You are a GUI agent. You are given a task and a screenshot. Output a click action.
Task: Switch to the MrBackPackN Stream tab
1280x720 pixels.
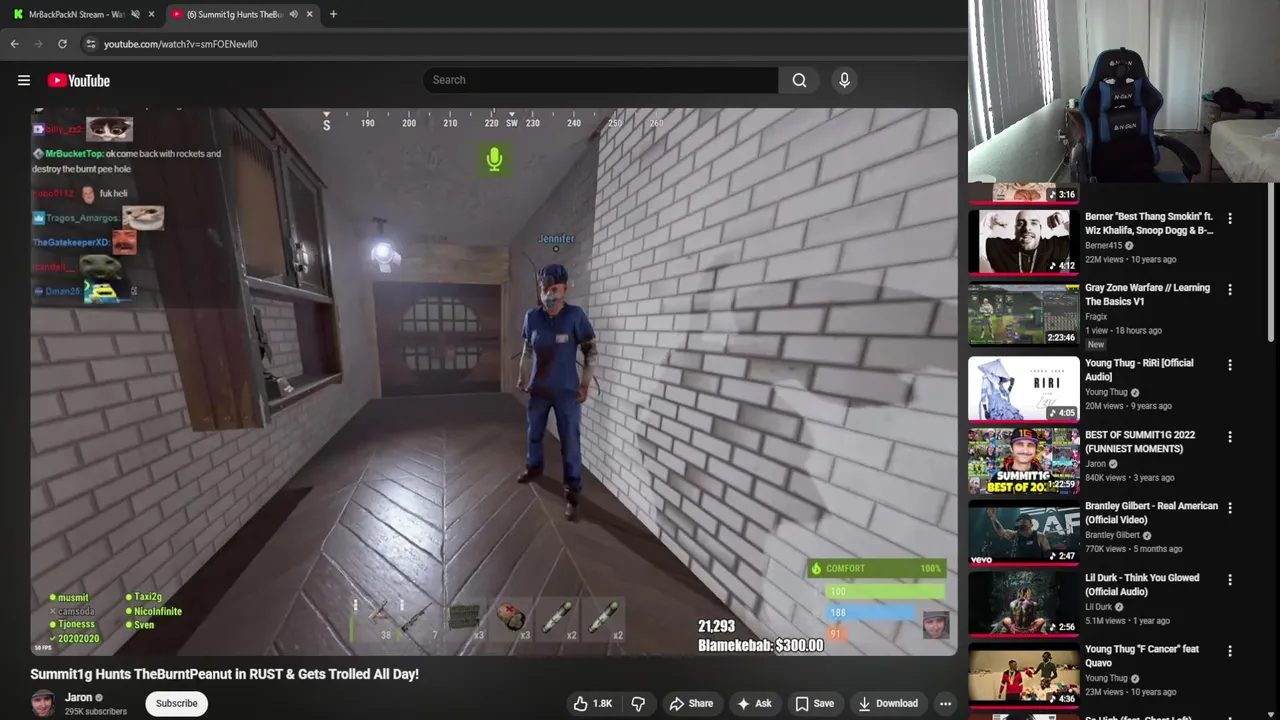pyautogui.click(x=75, y=14)
